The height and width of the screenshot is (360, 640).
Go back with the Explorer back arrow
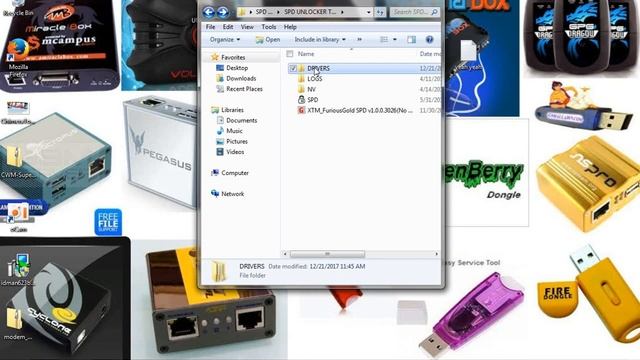point(209,12)
